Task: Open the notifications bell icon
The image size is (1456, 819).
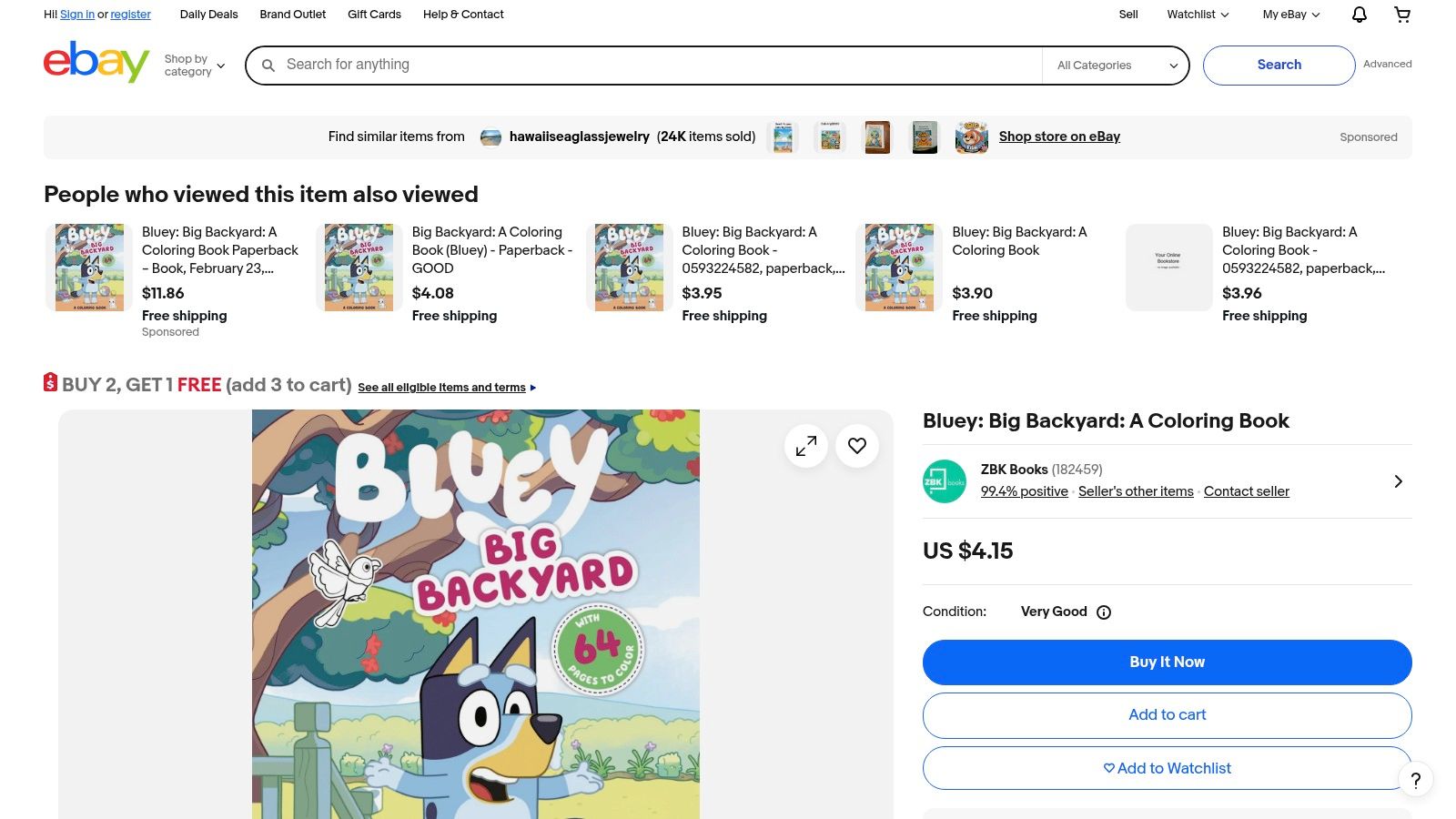Action: 1359,15
